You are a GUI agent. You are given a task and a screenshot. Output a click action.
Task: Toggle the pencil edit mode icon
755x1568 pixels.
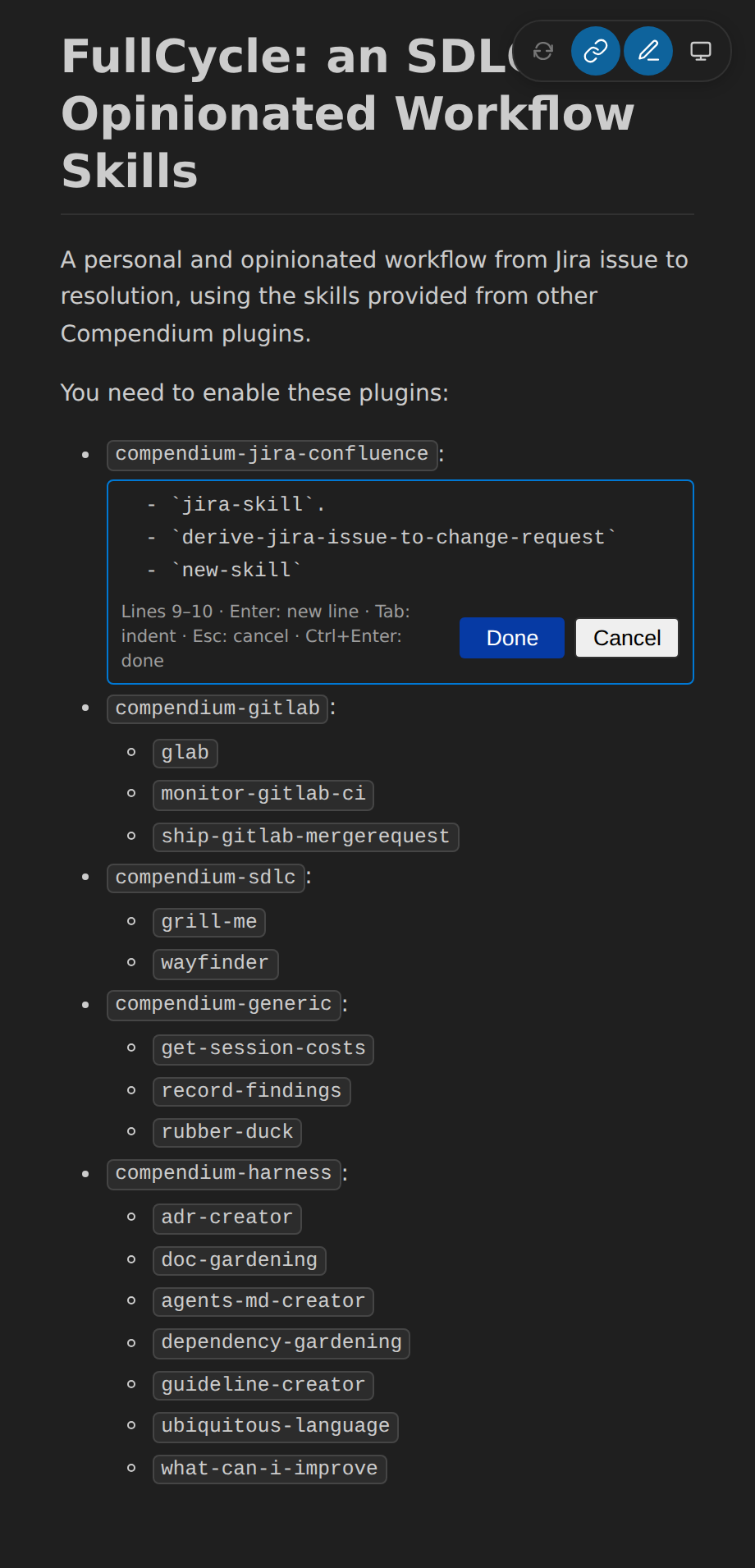(648, 51)
